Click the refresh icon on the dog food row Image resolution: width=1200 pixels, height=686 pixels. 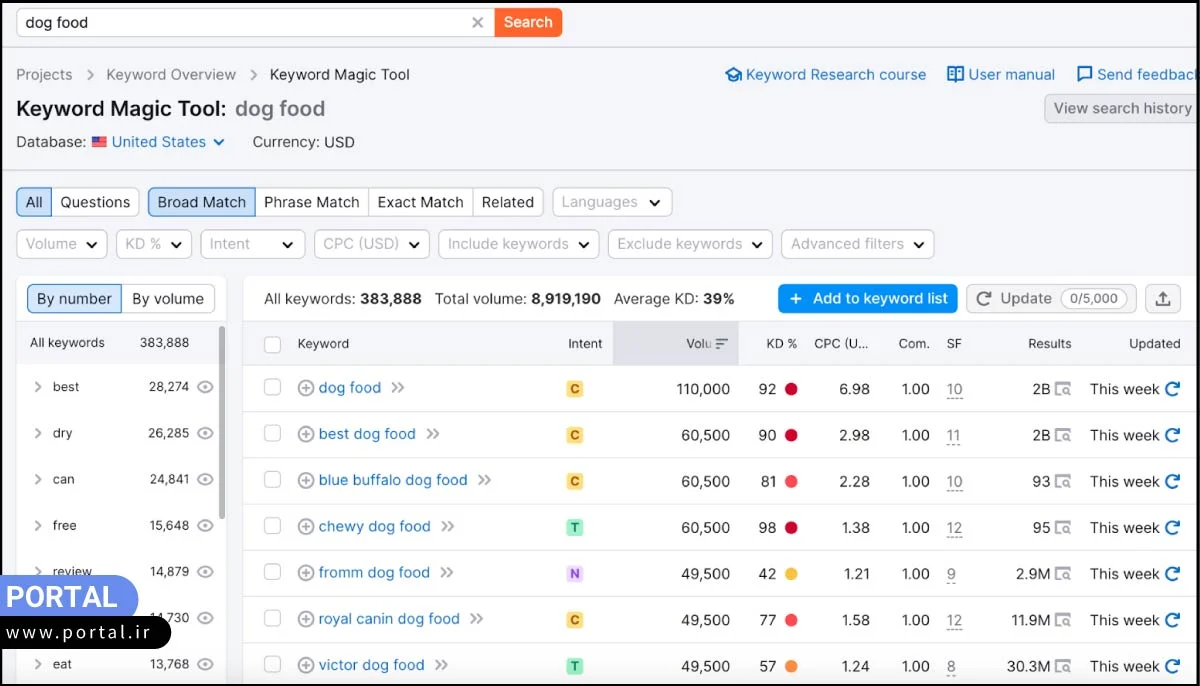pos(1172,388)
